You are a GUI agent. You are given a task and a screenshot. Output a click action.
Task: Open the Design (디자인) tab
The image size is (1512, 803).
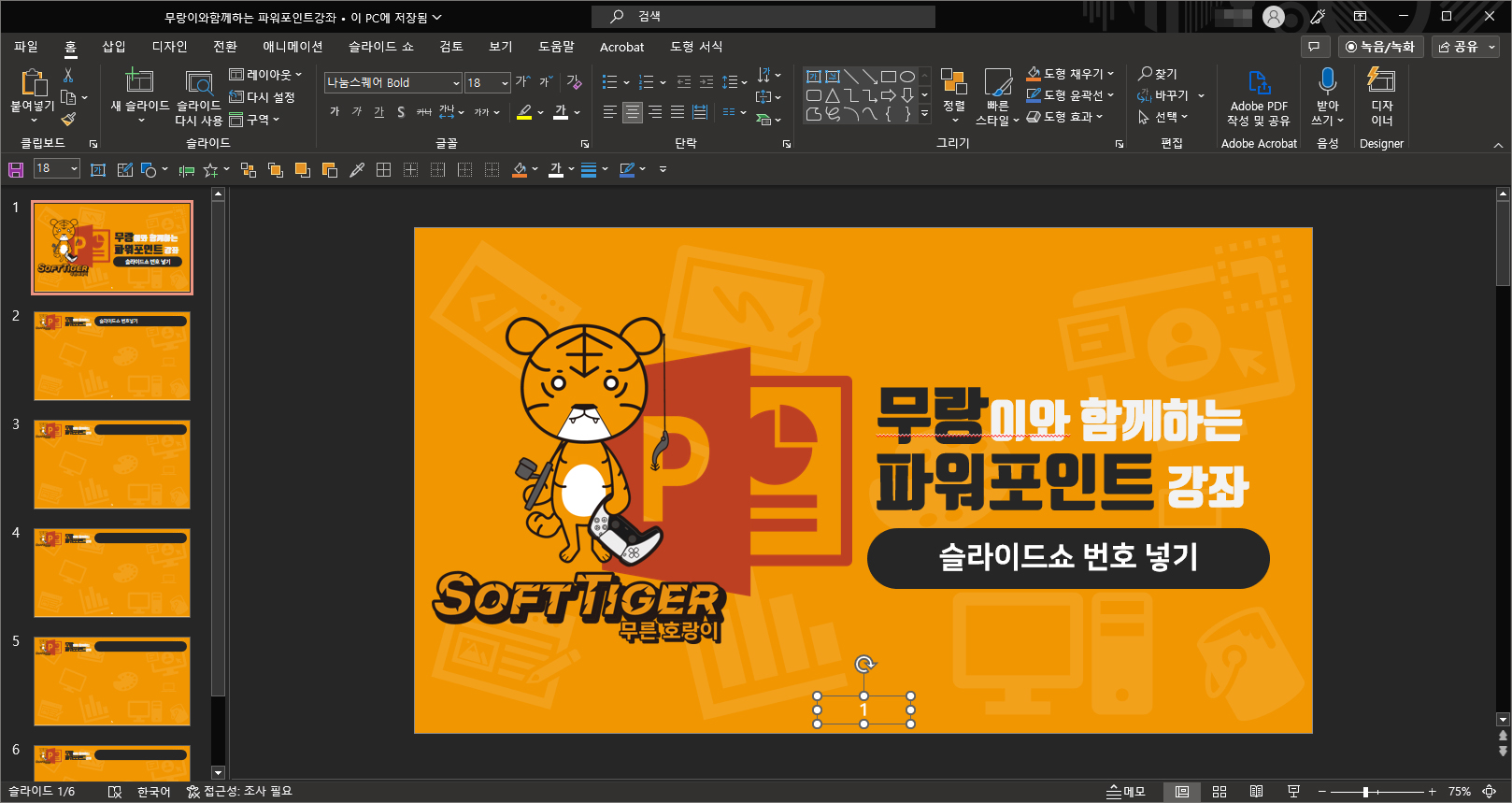point(169,47)
